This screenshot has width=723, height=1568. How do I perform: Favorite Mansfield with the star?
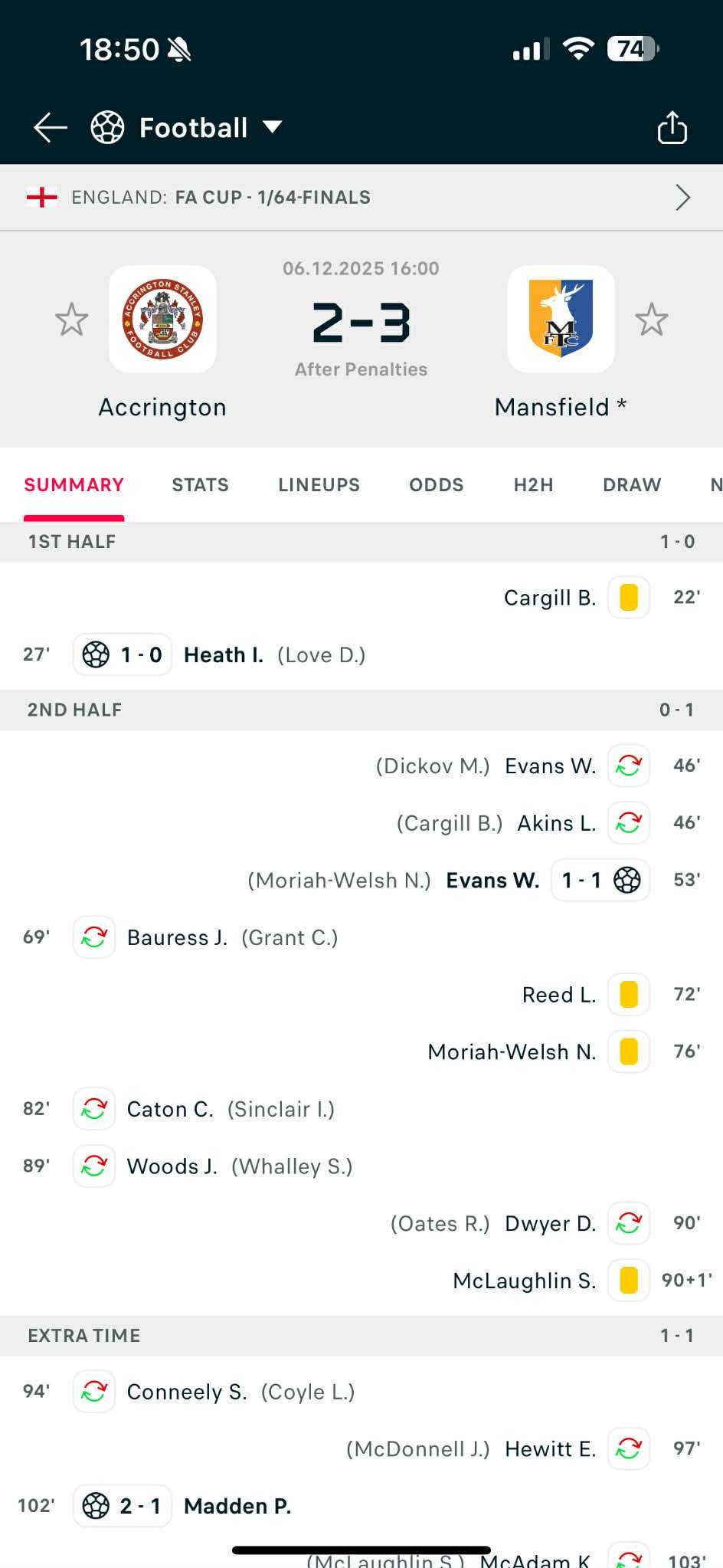click(x=652, y=320)
